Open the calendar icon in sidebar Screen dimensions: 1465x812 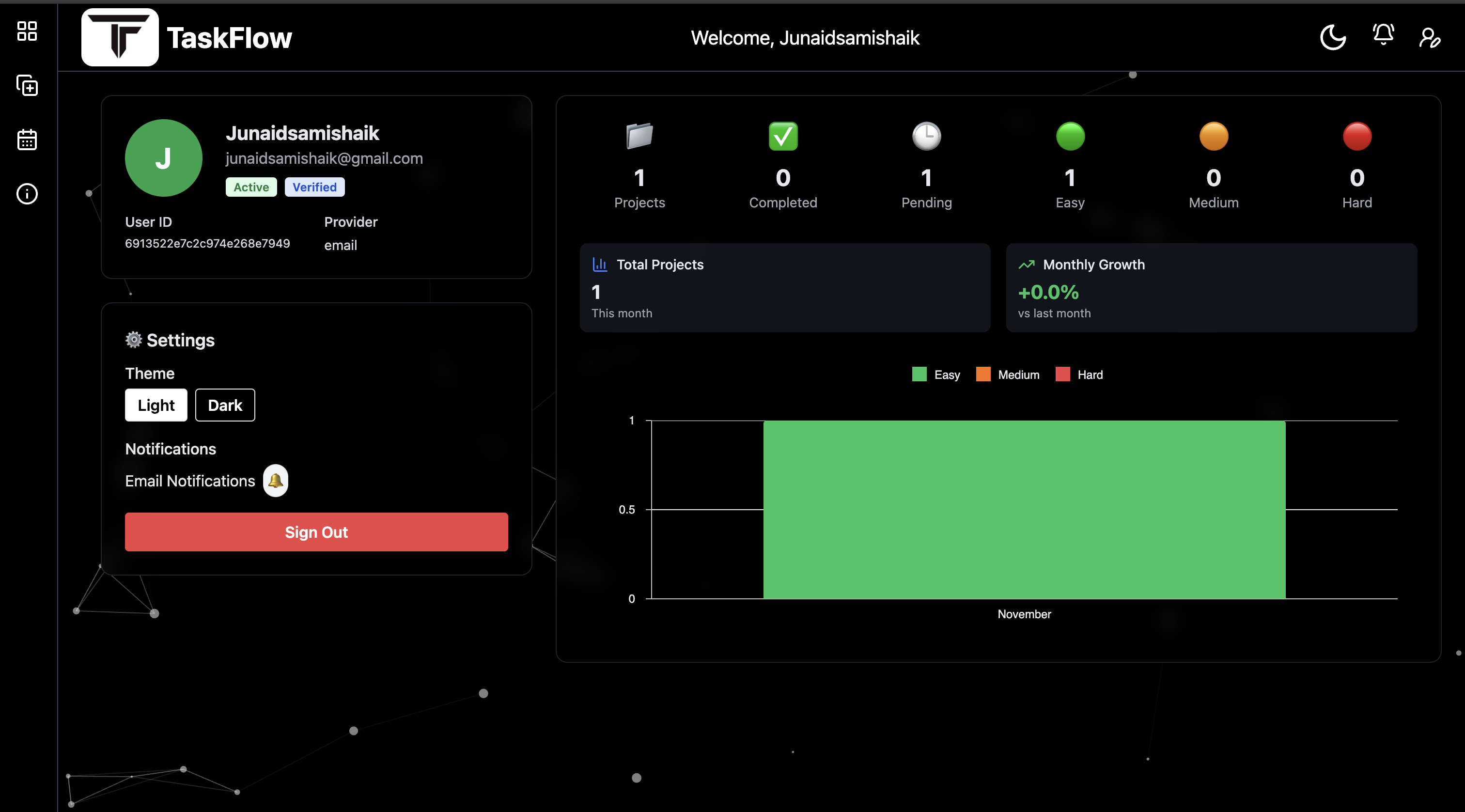pos(27,140)
